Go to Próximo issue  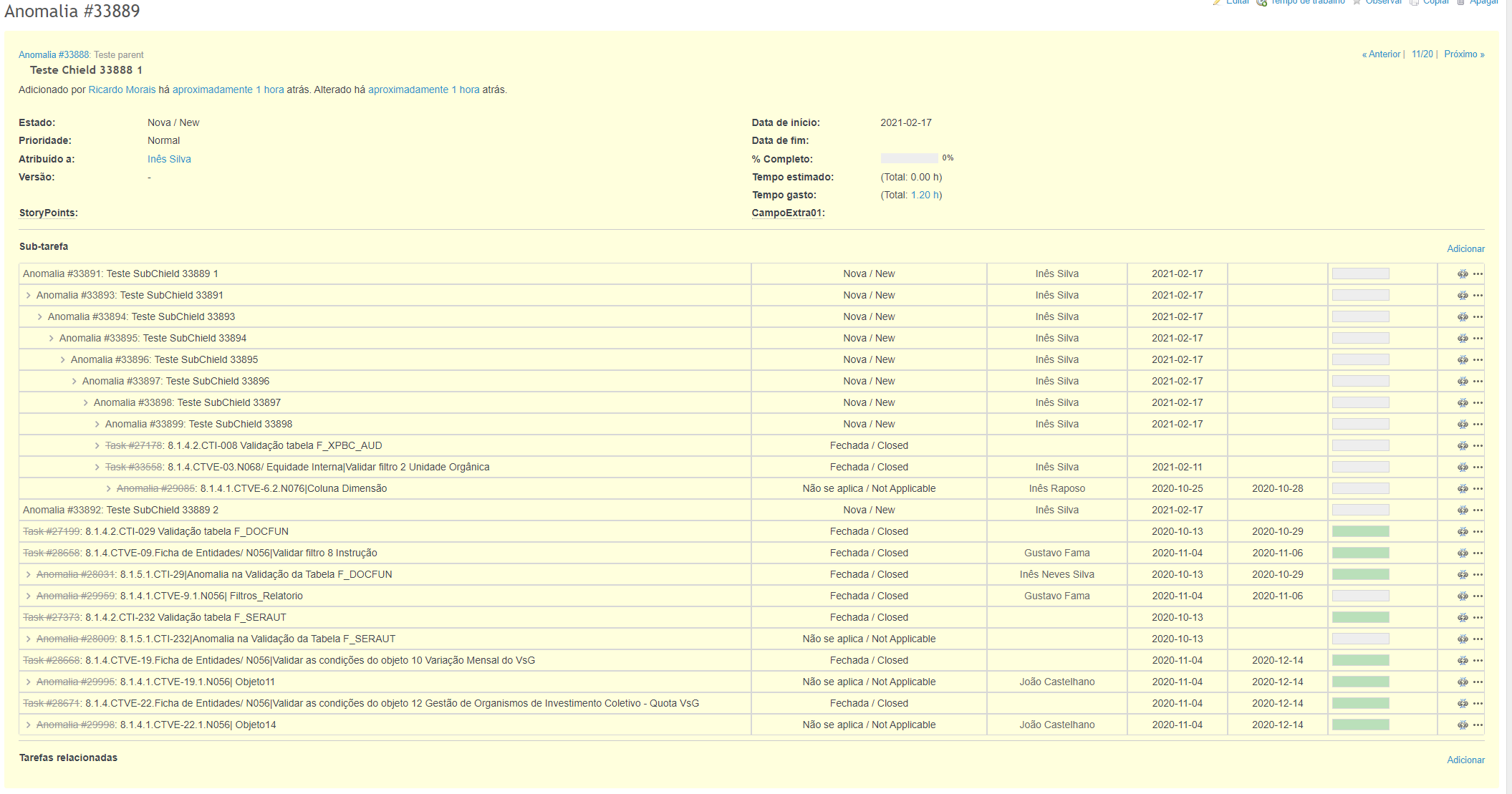pos(1464,54)
